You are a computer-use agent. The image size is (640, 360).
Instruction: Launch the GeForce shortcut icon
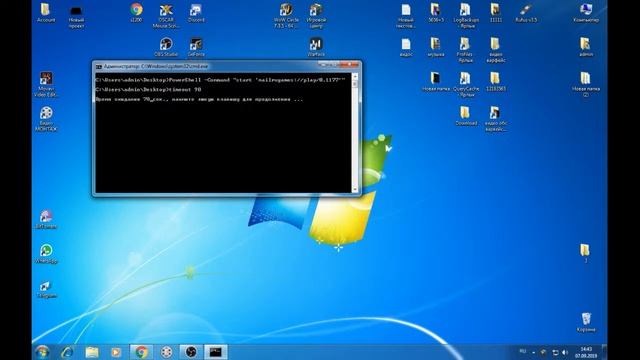[196, 47]
